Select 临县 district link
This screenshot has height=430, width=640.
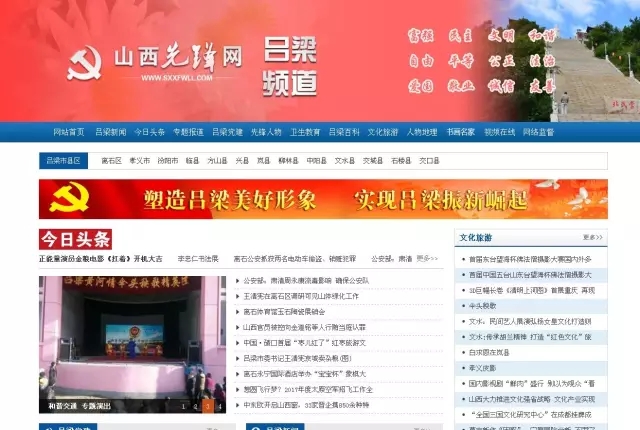[x=192, y=161]
